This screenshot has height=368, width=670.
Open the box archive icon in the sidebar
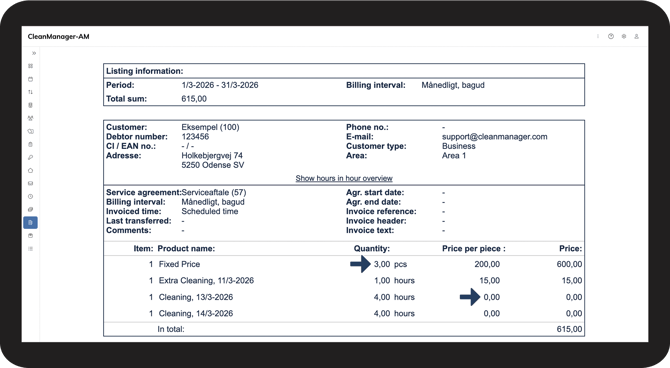click(30, 236)
